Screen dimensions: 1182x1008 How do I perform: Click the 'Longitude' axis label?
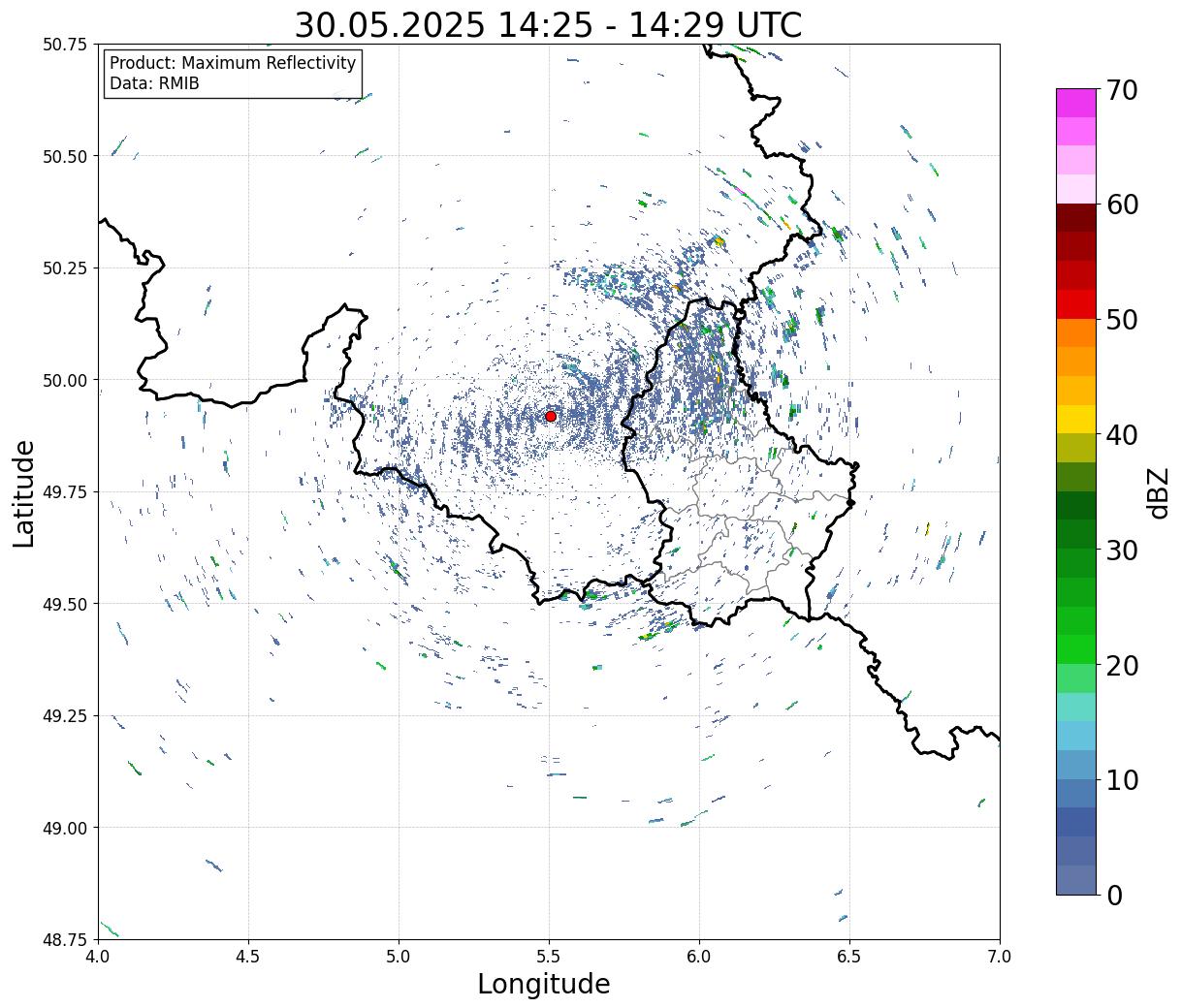(544, 984)
